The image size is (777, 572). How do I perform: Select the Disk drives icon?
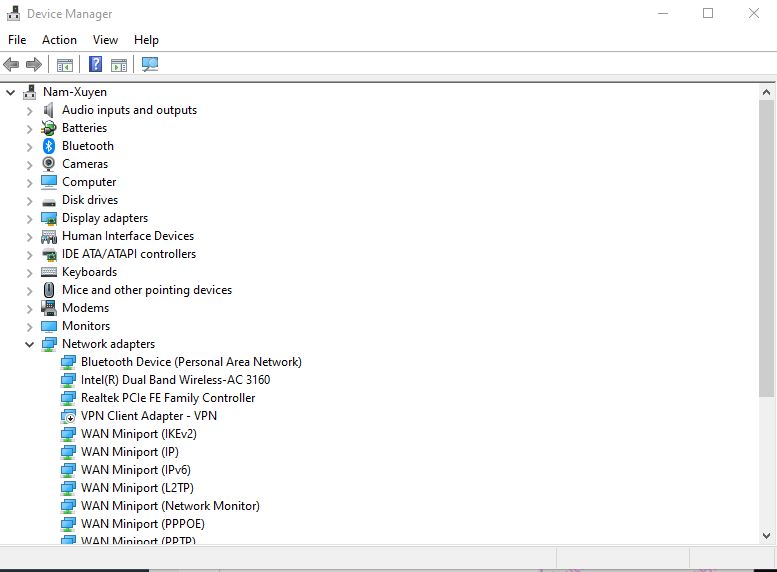tap(49, 201)
